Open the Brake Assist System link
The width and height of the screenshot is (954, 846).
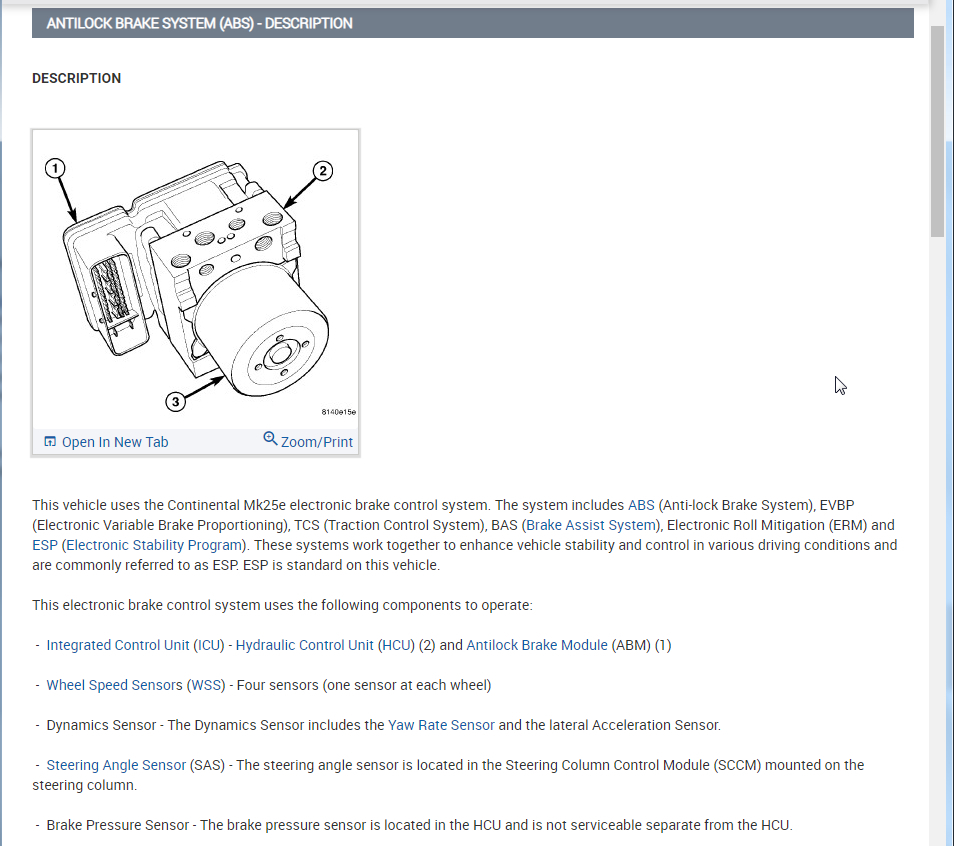click(591, 525)
